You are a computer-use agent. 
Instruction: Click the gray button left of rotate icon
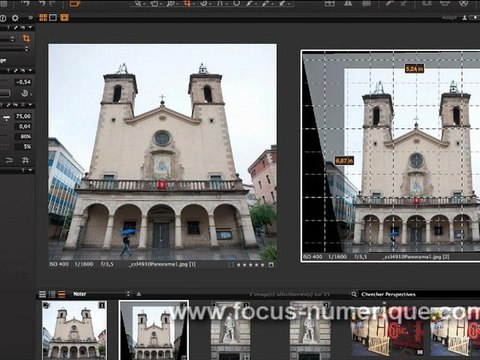pyautogui.click(x=5, y=93)
